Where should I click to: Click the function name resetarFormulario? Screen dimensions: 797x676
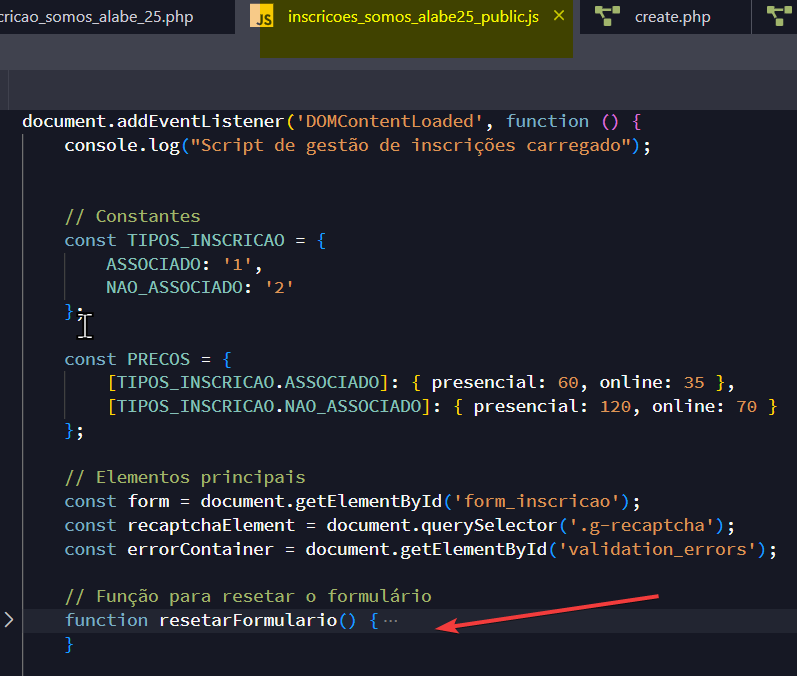(248, 621)
